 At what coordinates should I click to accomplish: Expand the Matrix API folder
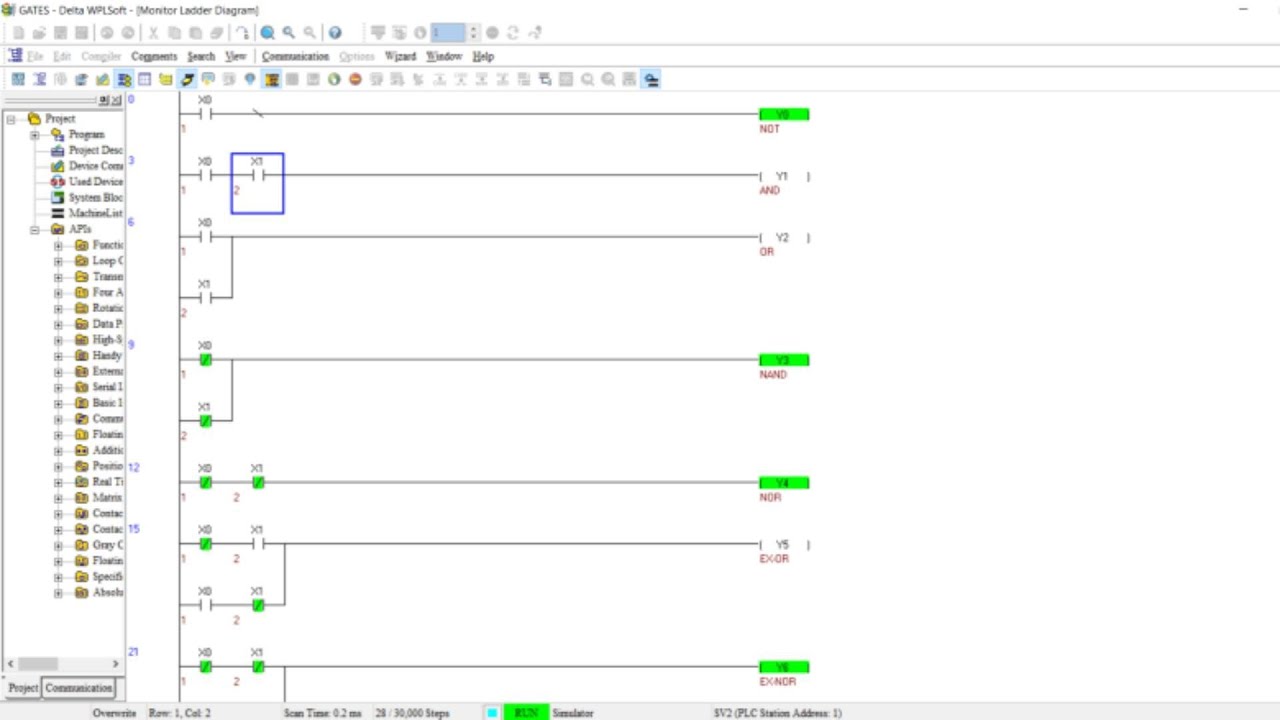(58, 498)
